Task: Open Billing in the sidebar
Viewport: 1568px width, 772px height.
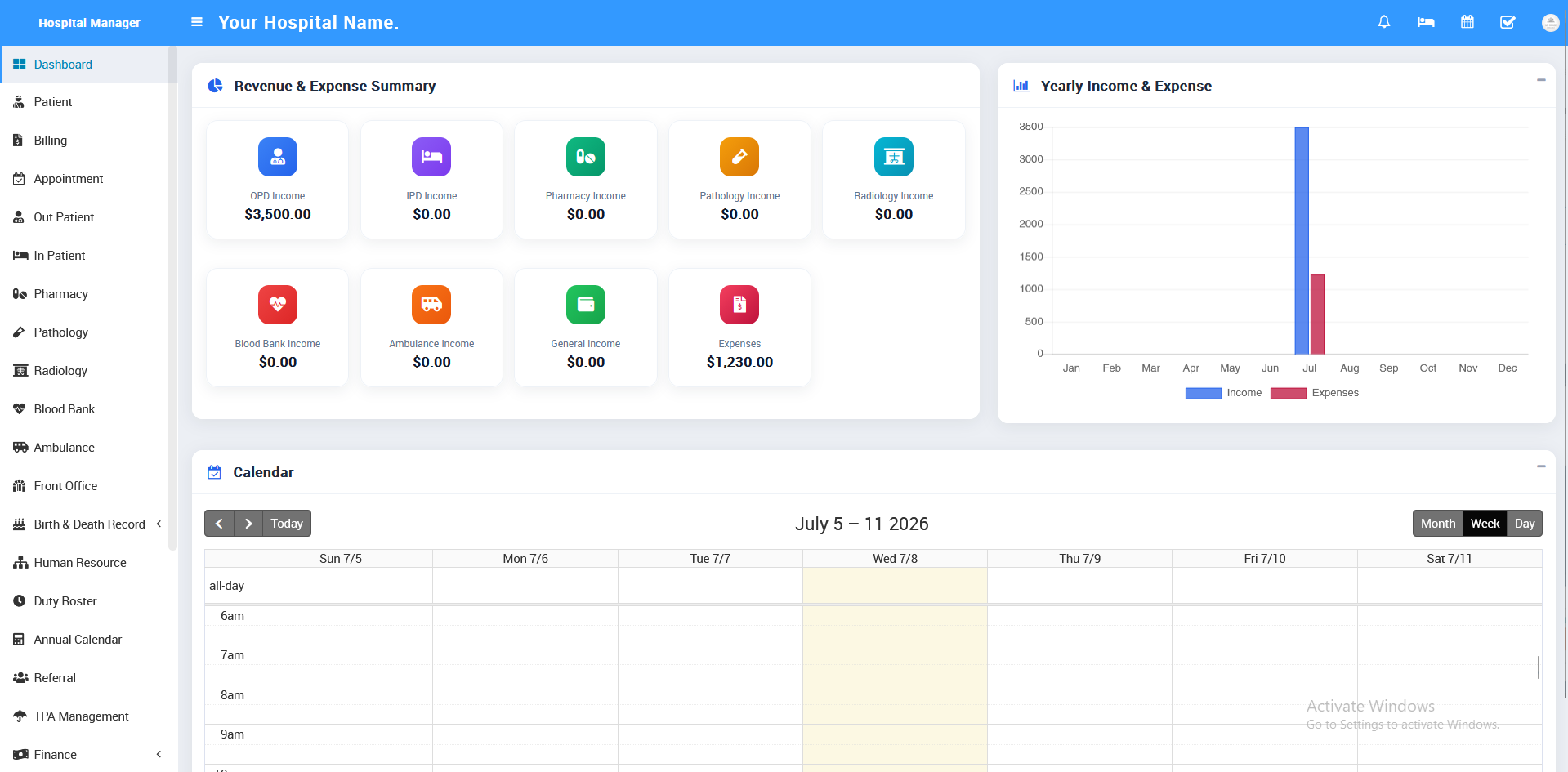Action: (x=84, y=141)
